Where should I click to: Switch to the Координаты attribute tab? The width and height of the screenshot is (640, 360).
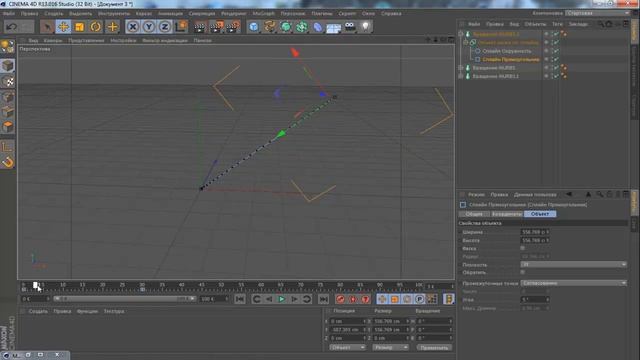[x=507, y=214]
